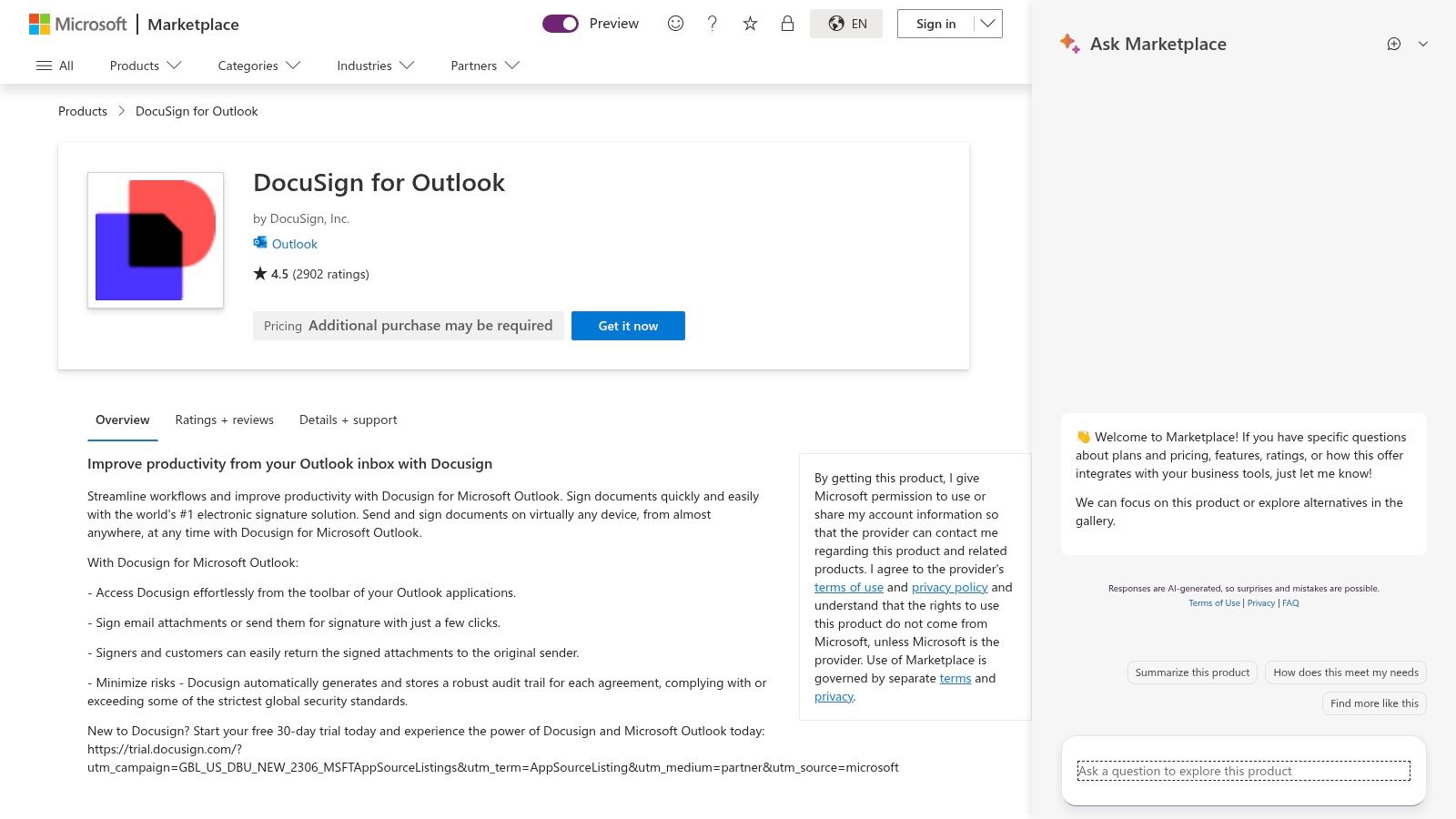Click the Outlook icon beside product link

point(260,243)
